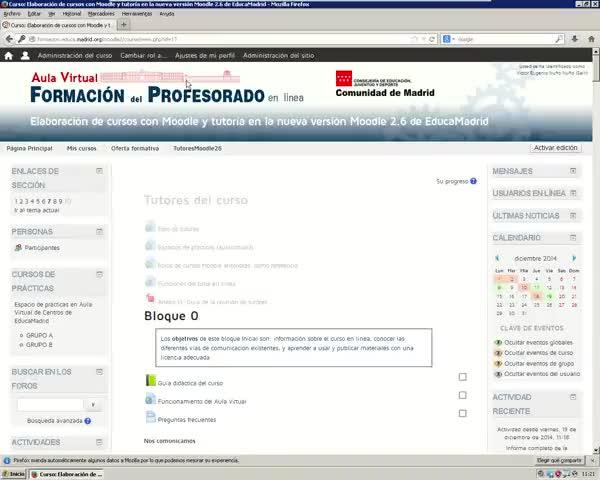The width and height of the screenshot is (600, 480).
Task: Open GRUPO A practice course link
Action: point(39,335)
